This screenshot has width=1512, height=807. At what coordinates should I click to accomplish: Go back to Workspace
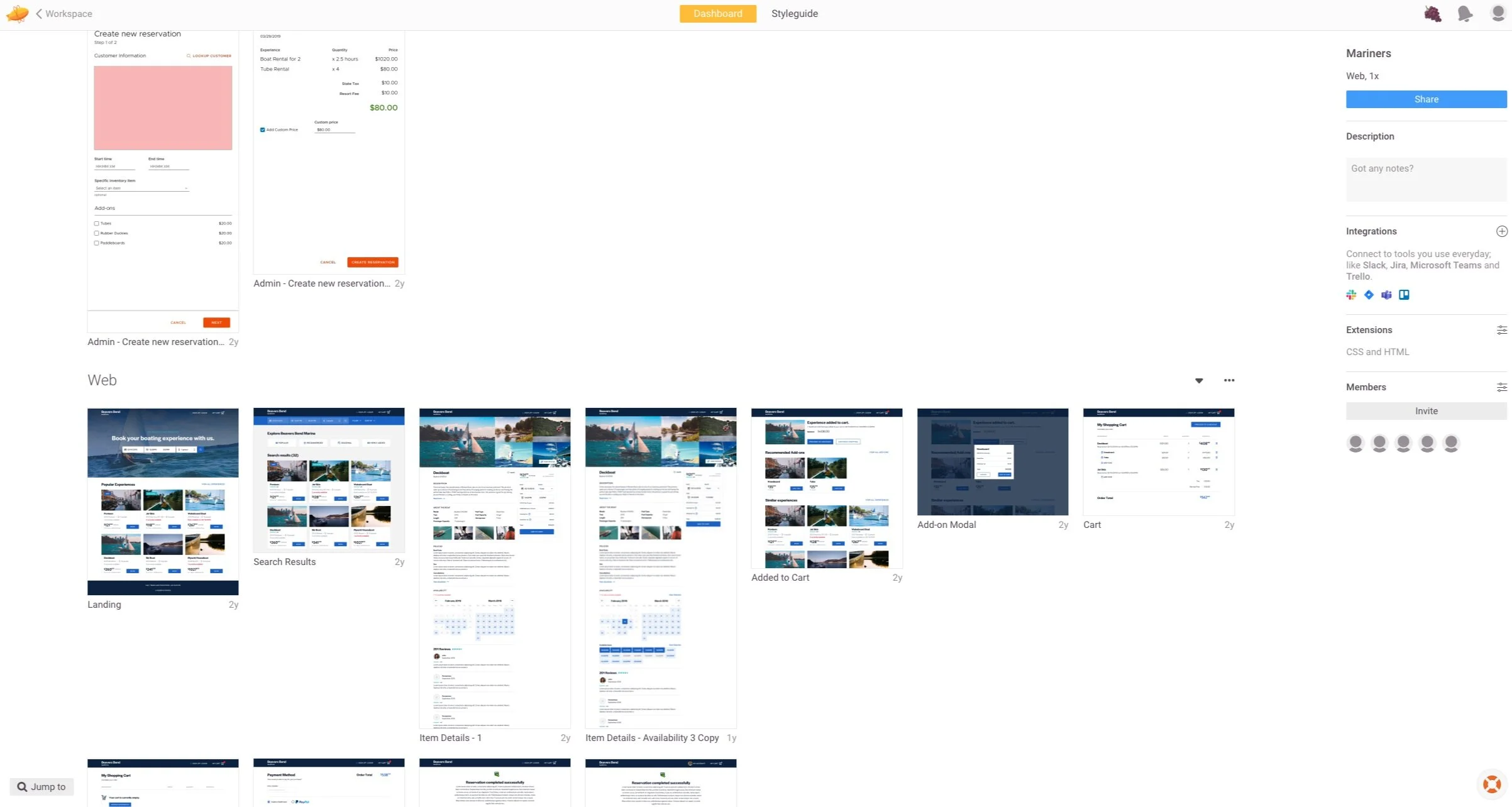coord(63,14)
